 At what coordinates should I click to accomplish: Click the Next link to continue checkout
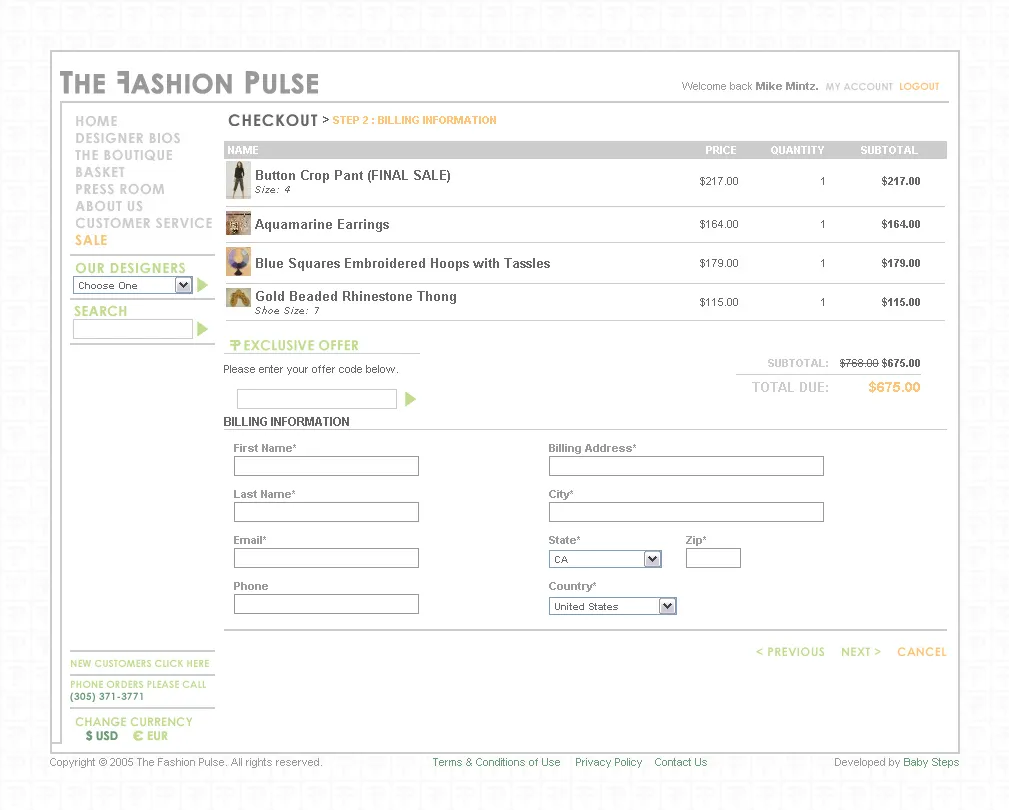[860, 652]
